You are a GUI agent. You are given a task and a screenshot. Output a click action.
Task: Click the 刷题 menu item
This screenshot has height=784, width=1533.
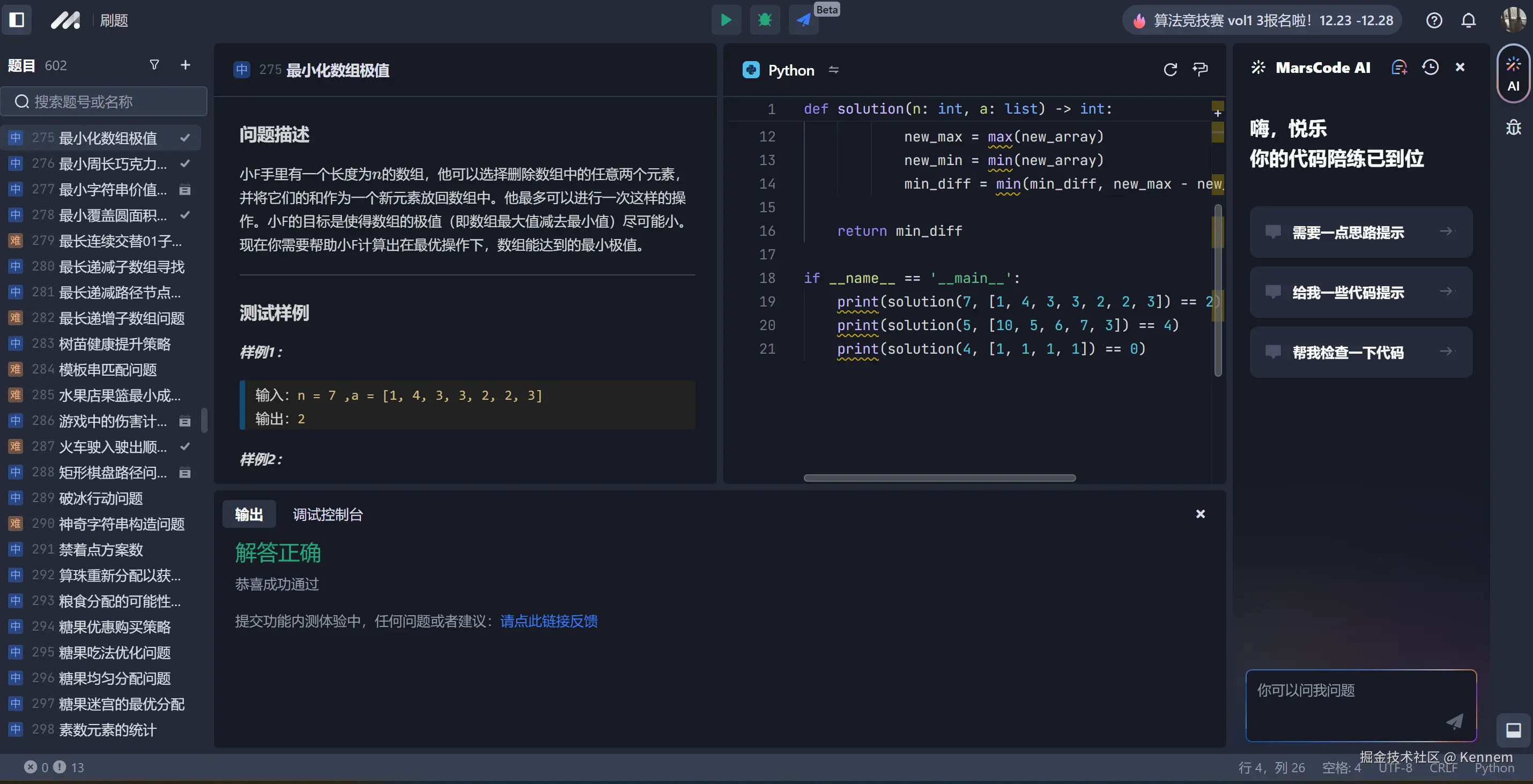tap(113, 20)
